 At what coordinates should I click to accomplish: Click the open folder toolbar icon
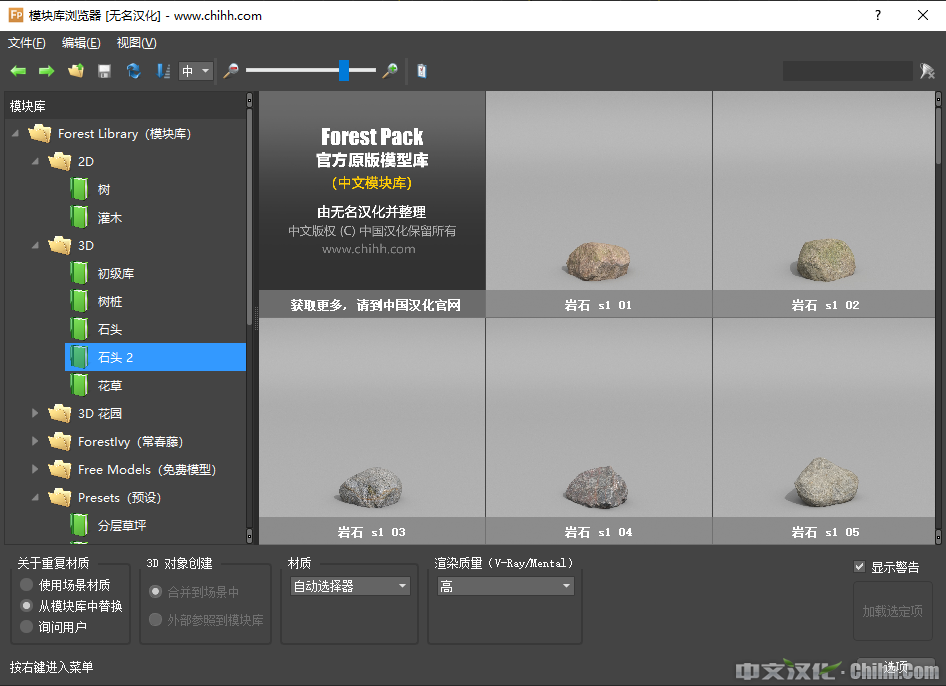[75, 71]
